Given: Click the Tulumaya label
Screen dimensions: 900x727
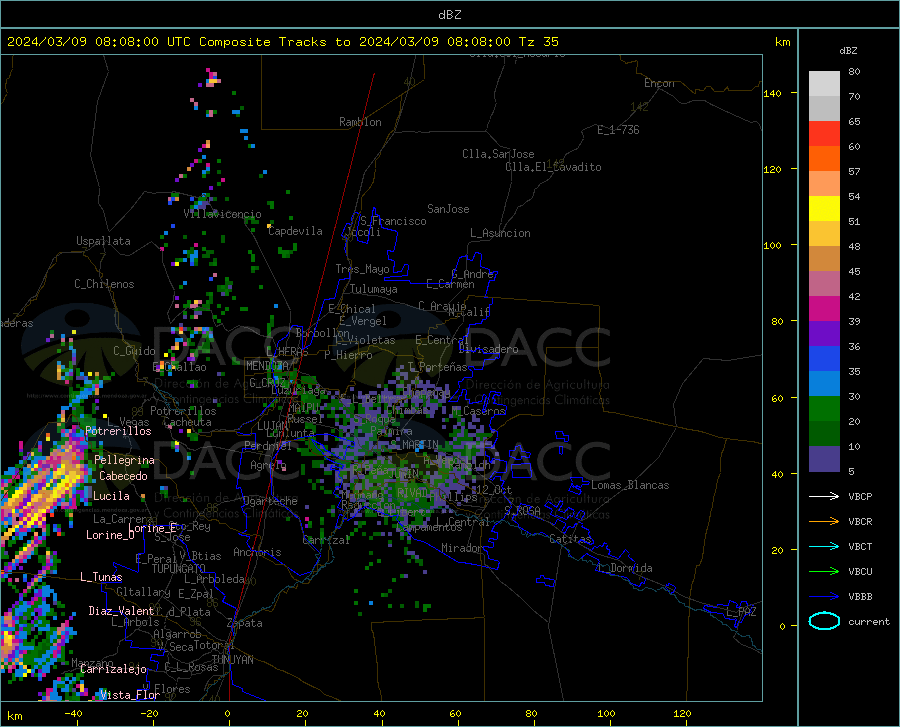Looking at the screenshot, I should tap(374, 289).
